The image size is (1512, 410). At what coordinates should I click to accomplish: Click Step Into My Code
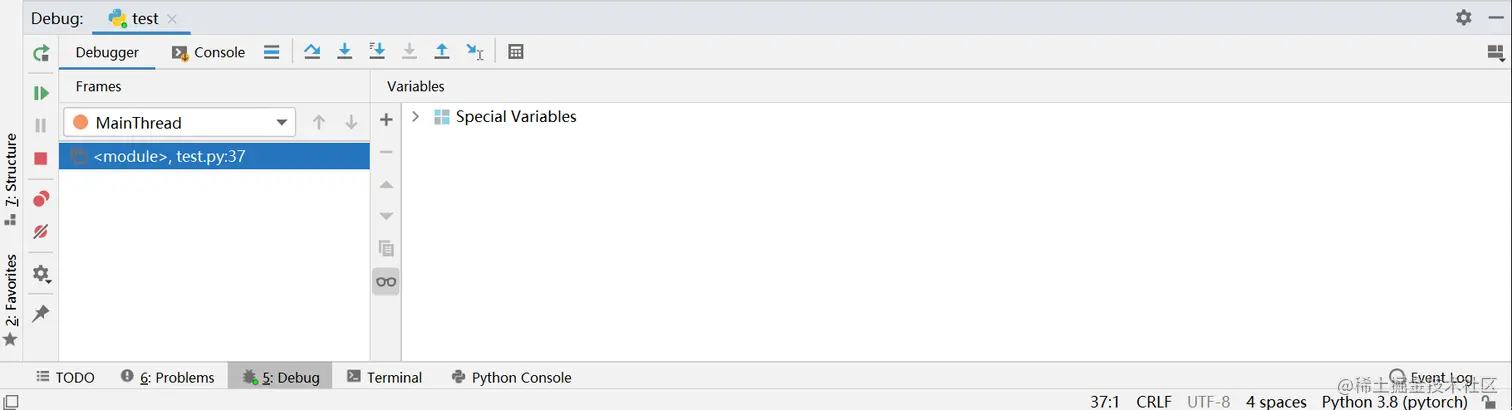pos(377,52)
